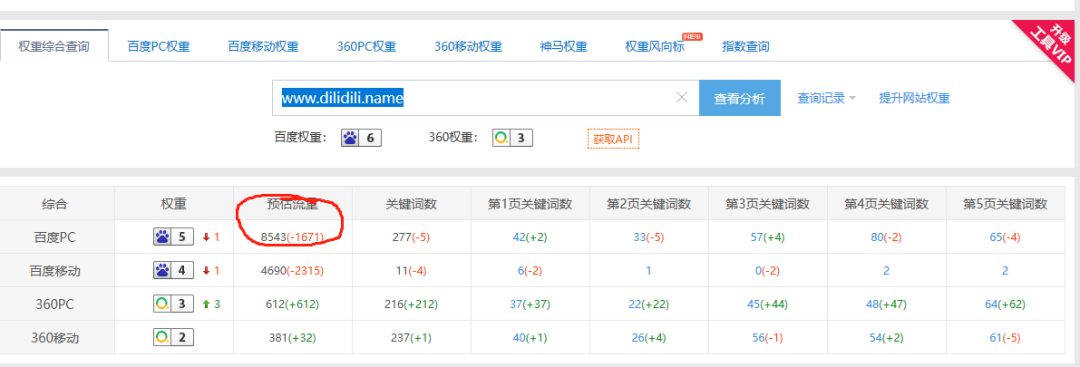Screen dimensions: 1080x367
Task: Click the red down arrow in 百度移动 row
Action: pyautogui.click(x=206, y=271)
